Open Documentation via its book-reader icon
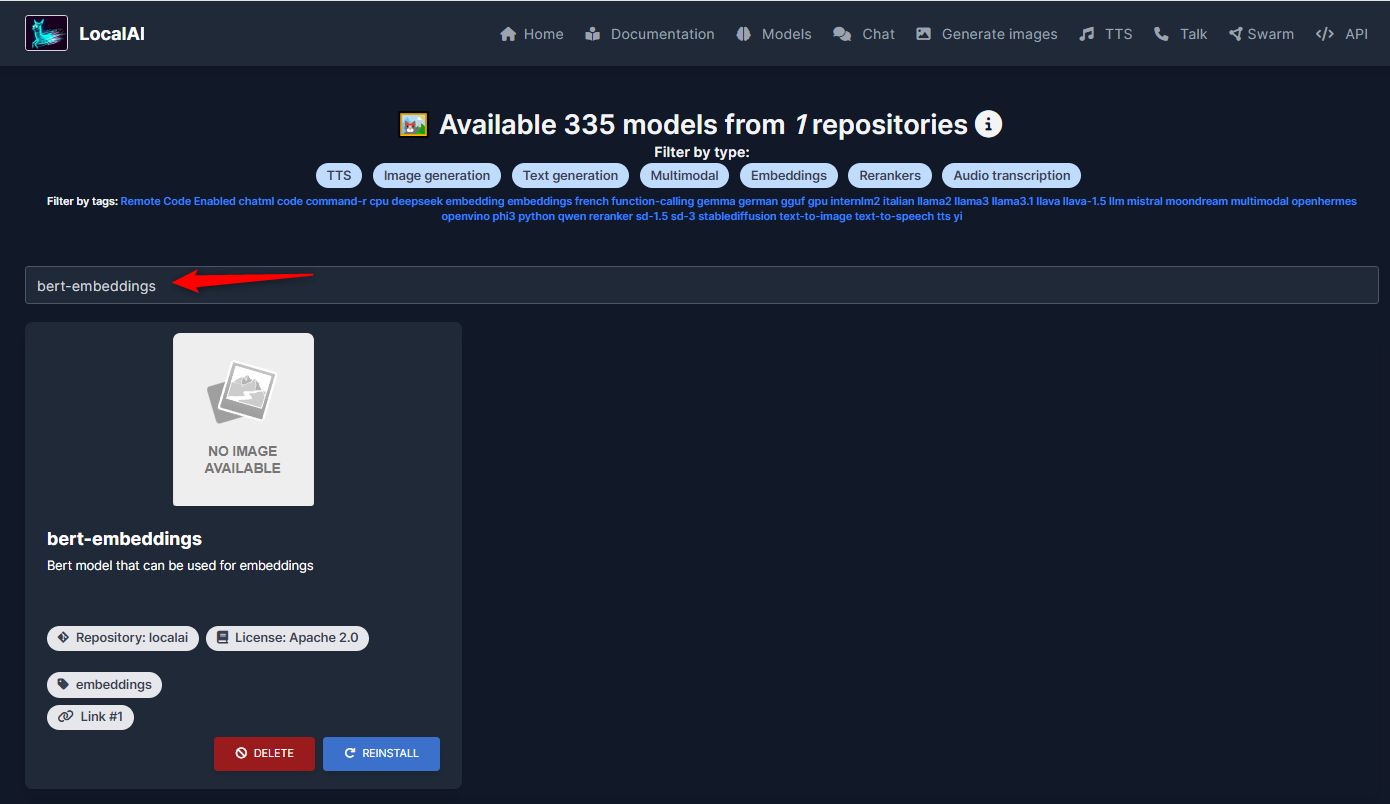 [593, 34]
